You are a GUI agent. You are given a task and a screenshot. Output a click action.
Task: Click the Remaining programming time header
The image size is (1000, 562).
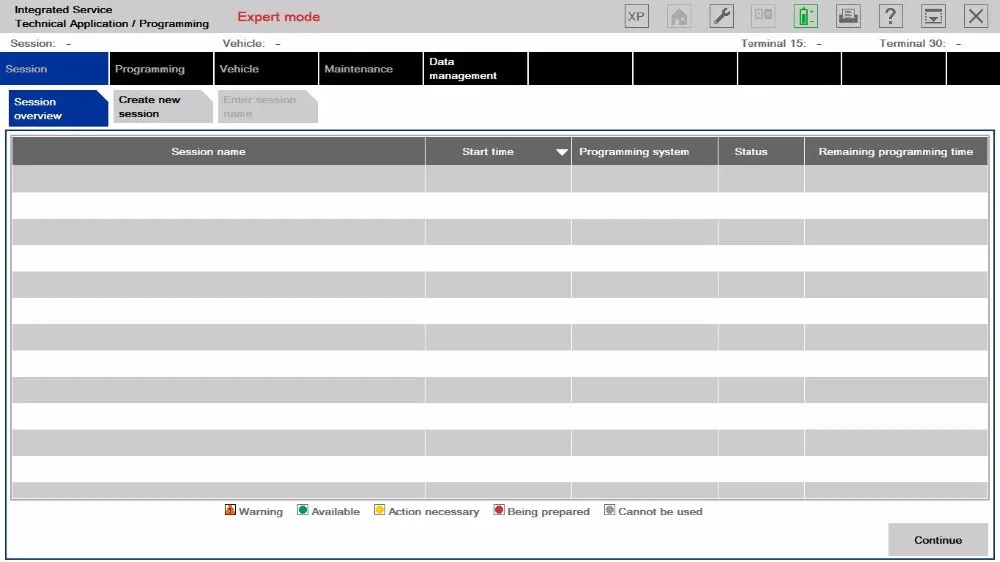pos(896,152)
